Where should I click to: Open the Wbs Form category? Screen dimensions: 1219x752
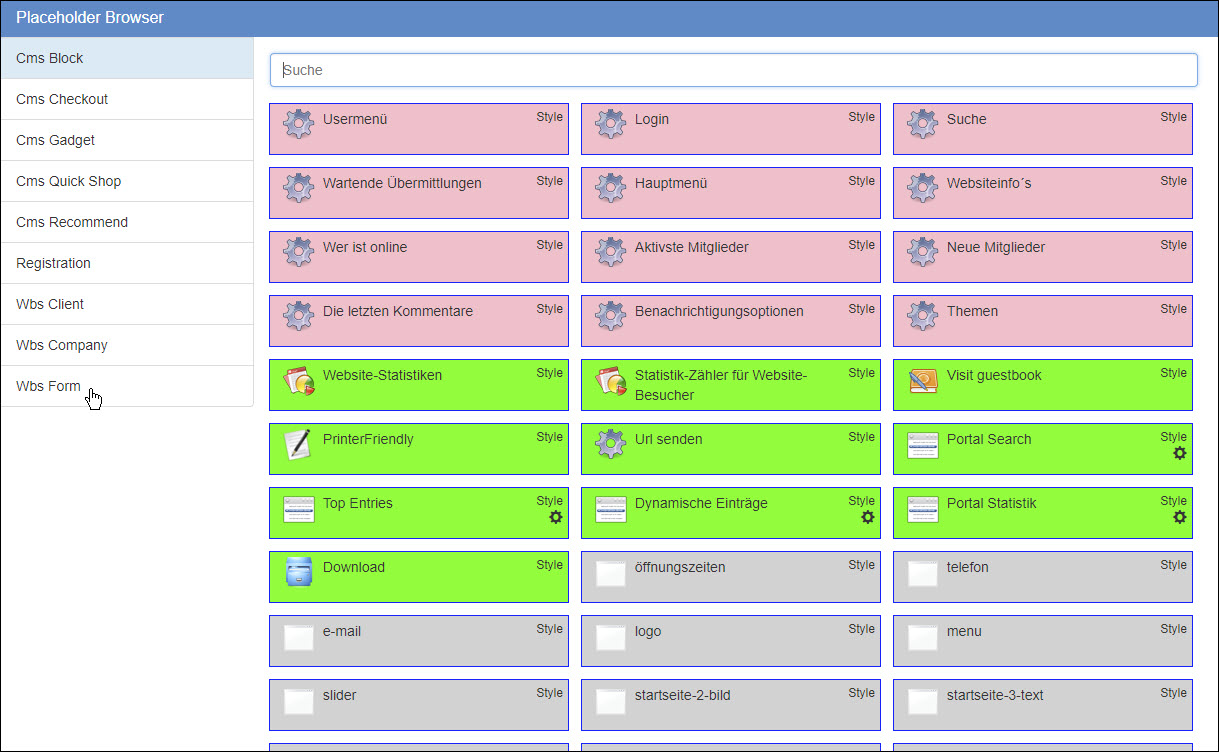tap(127, 386)
